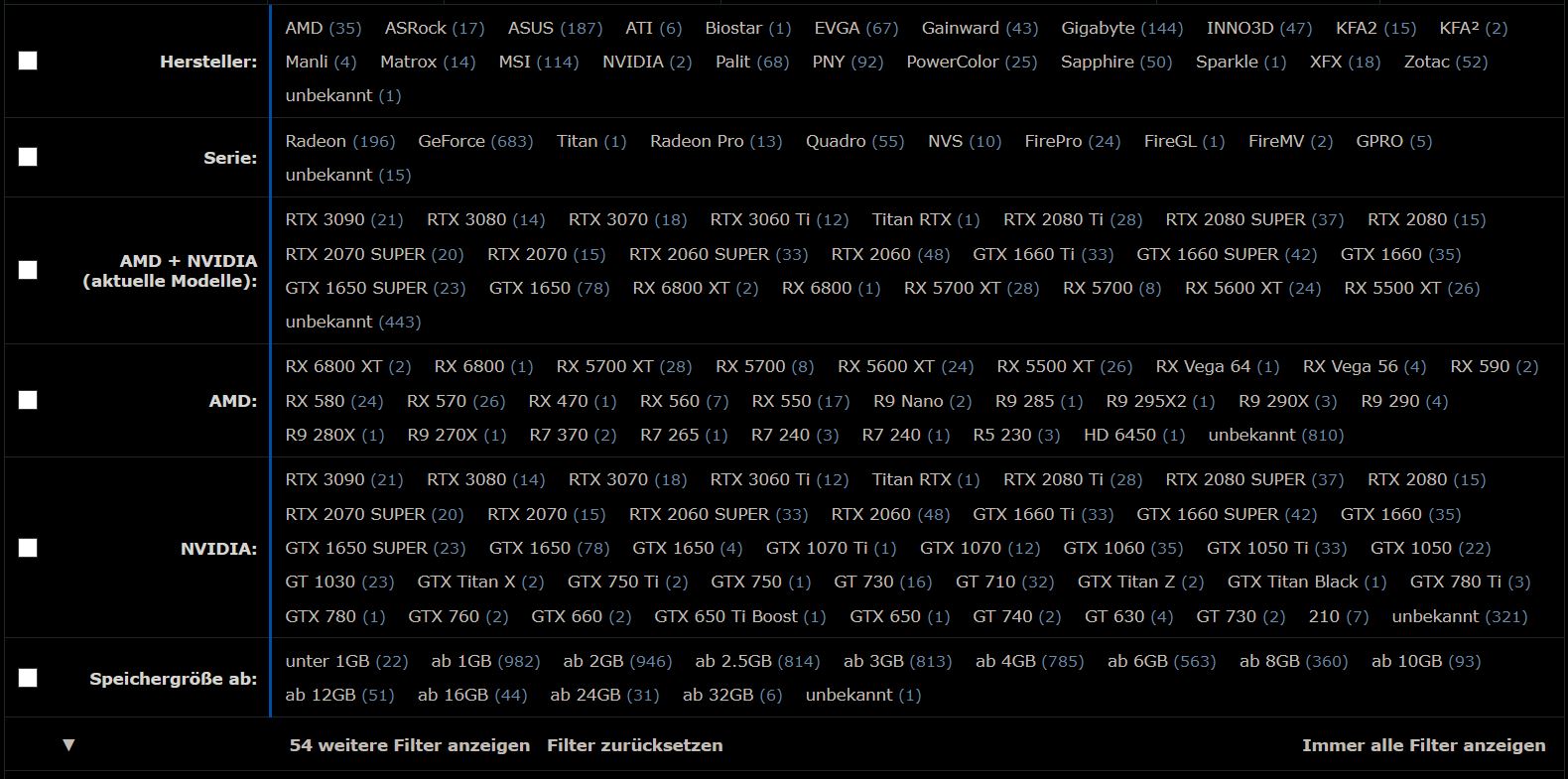
Task: Show 54 weitere Filter anzeigen
Action: [x=409, y=745]
